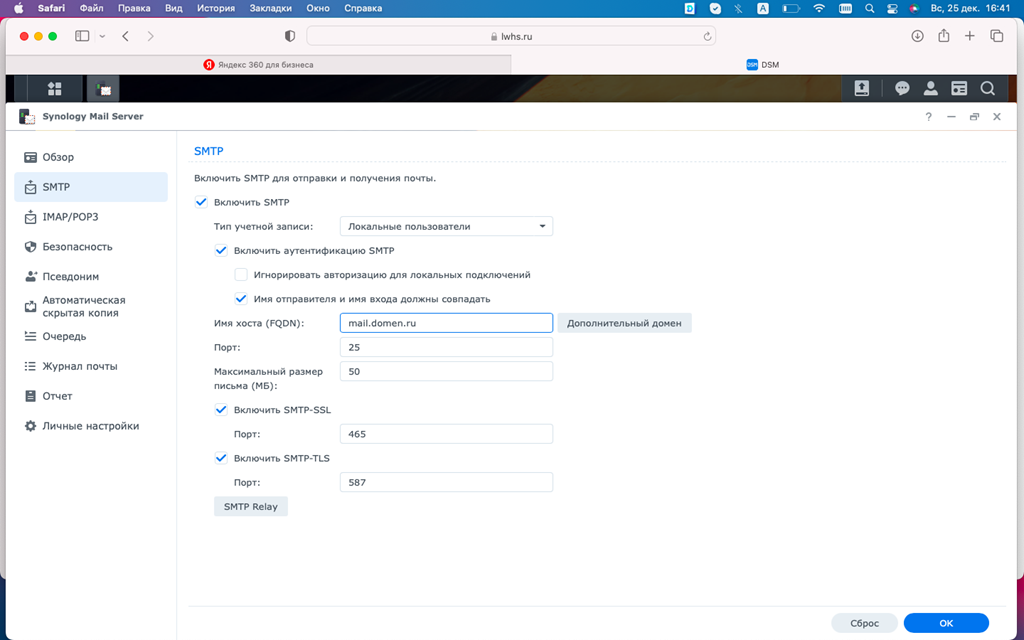Open Тип учетной записи dropdown

pyautogui.click(x=446, y=227)
